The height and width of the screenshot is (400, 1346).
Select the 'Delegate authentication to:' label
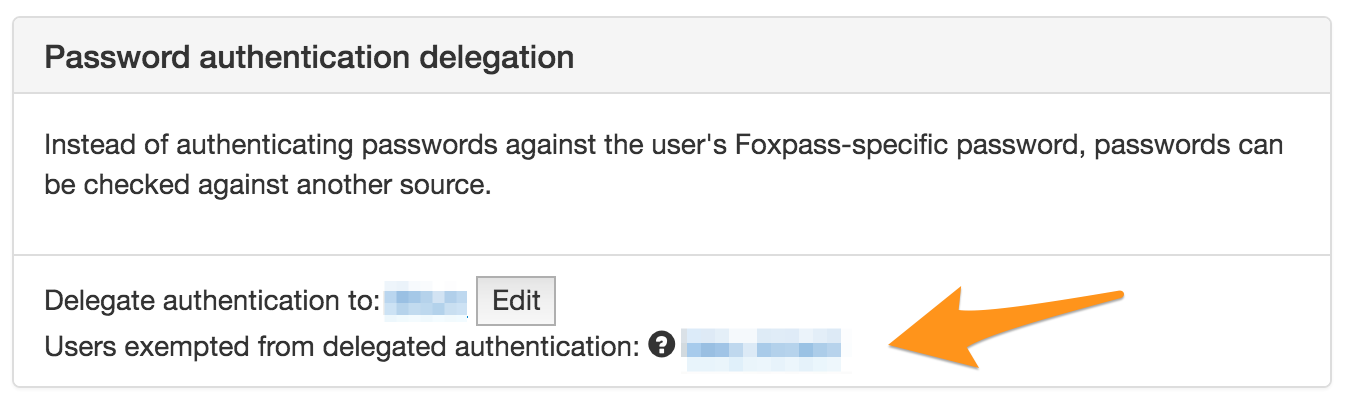211,300
